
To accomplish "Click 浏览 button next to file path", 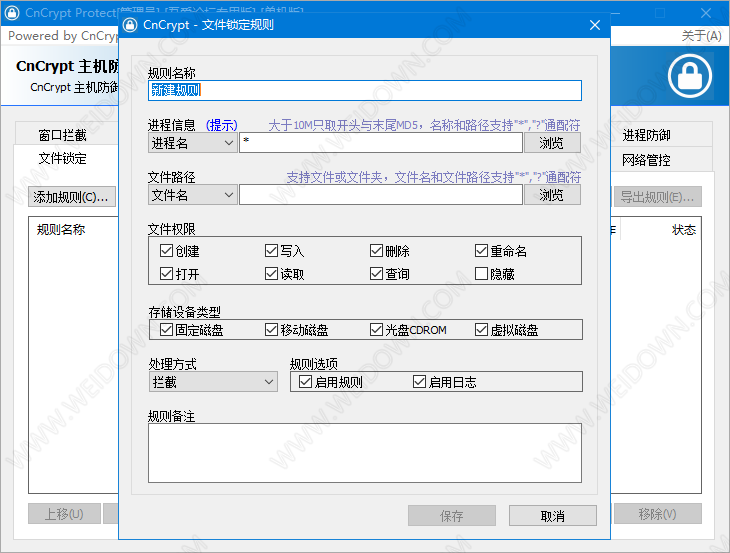I will (552, 195).
